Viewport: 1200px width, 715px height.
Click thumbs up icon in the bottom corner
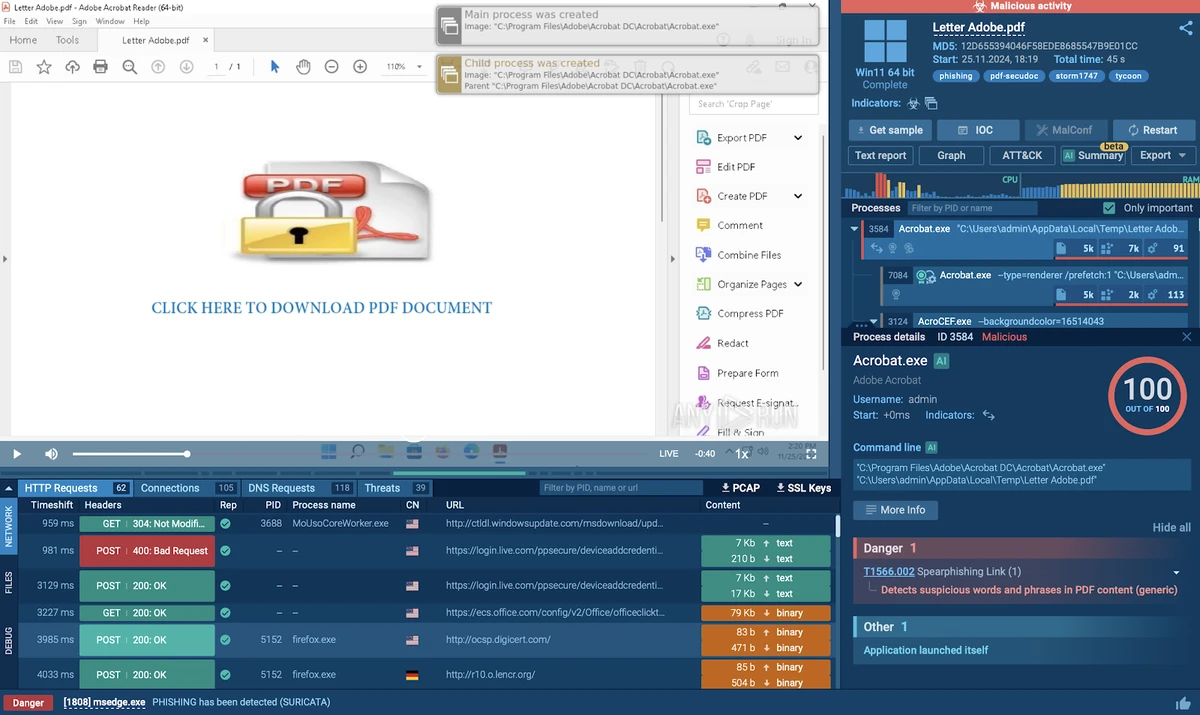coord(1184,703)
